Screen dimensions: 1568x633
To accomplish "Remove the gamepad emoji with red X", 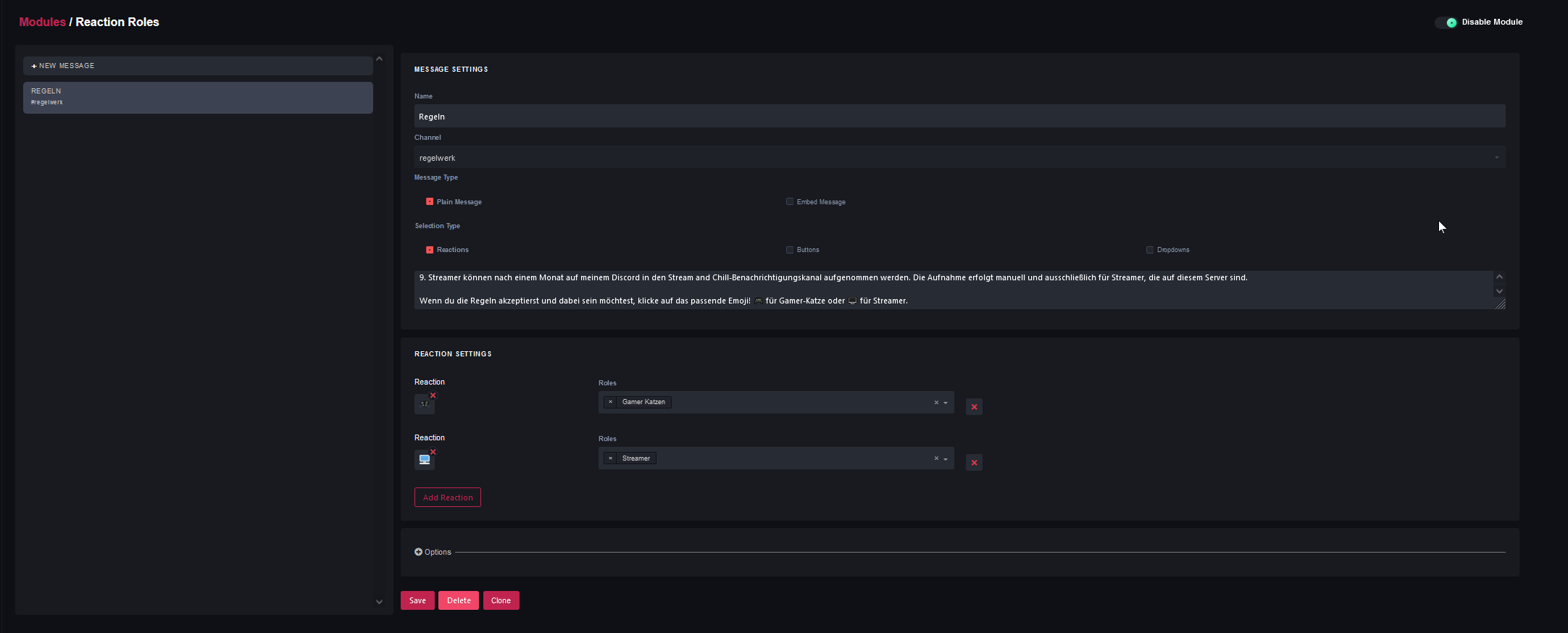I will tap(433, 395).
